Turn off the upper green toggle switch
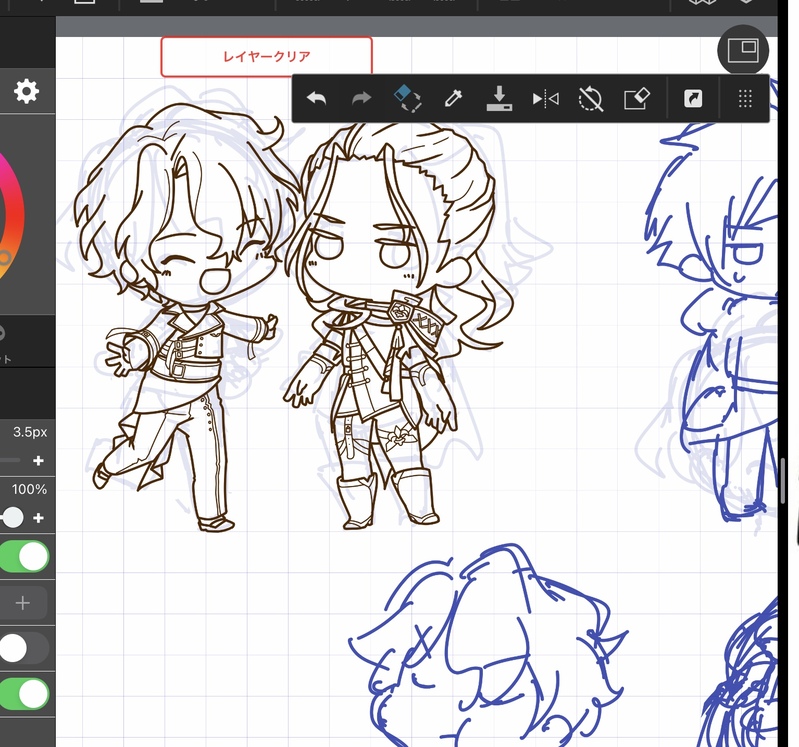799x747 pixels. pos(24,556)
